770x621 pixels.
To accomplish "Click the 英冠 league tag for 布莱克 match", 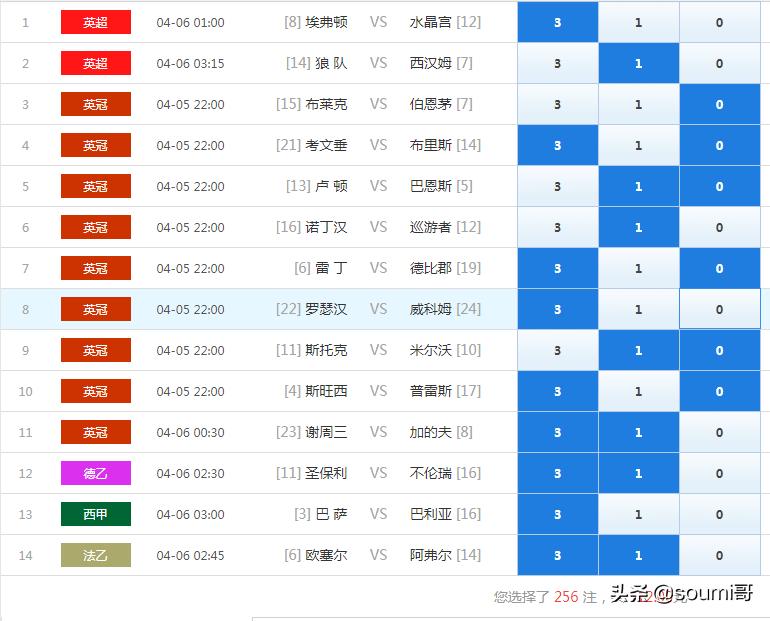I will click(96, 104).
